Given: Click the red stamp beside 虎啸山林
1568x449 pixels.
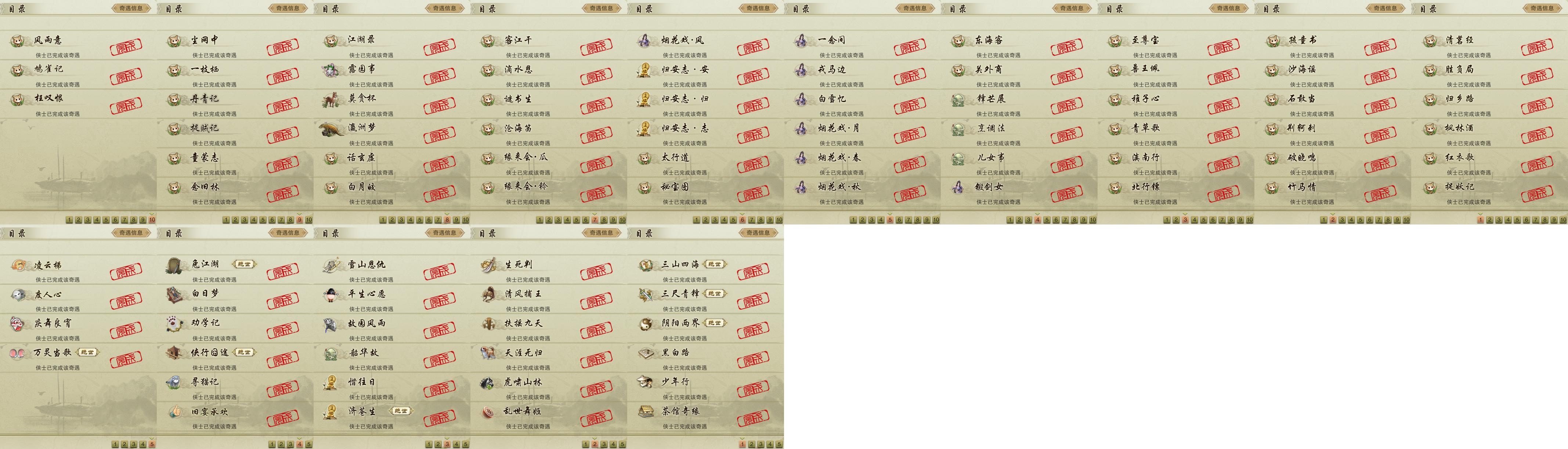Looking at the screenshot, I should (x=596, y=388).
